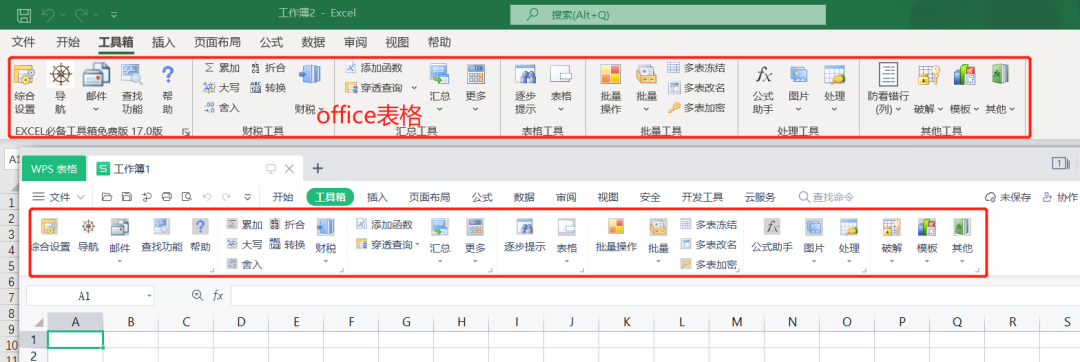Viewport: 1080px width, 362px height.
Task: Click 查找功能 in the WPS toolbar
Action: [x=162, y=235]
